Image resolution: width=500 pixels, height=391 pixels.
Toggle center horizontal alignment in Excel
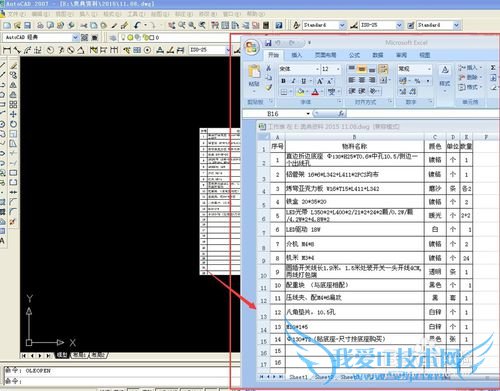[x=362, y=80]
